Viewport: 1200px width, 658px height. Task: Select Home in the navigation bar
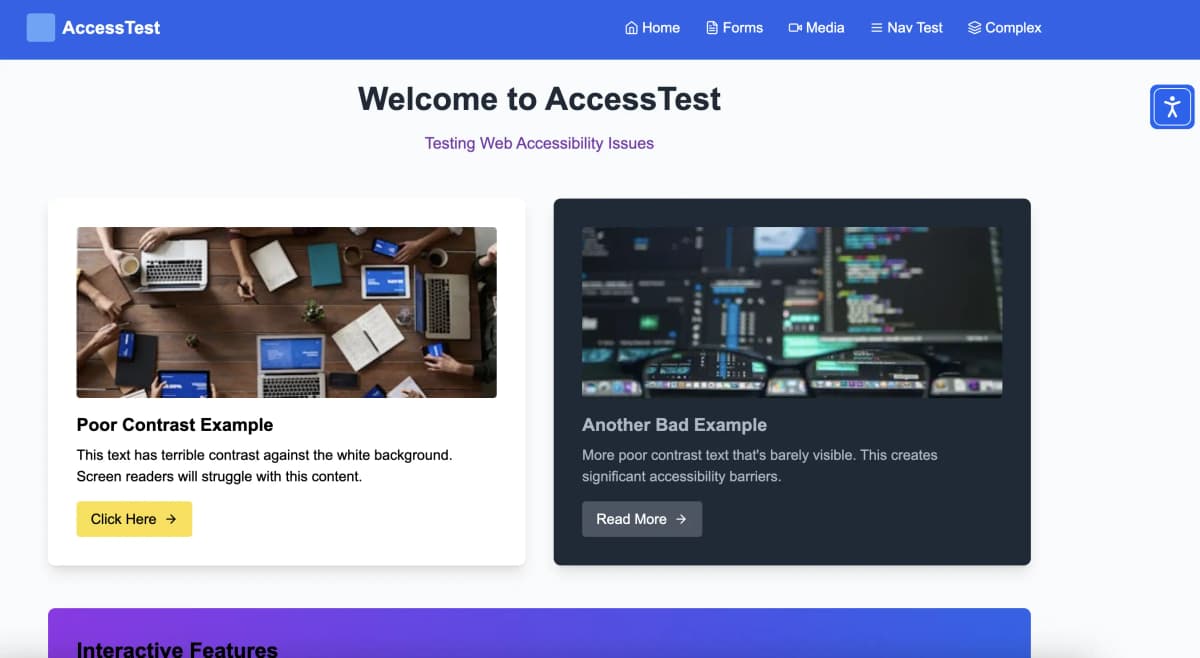pos(653,28)
